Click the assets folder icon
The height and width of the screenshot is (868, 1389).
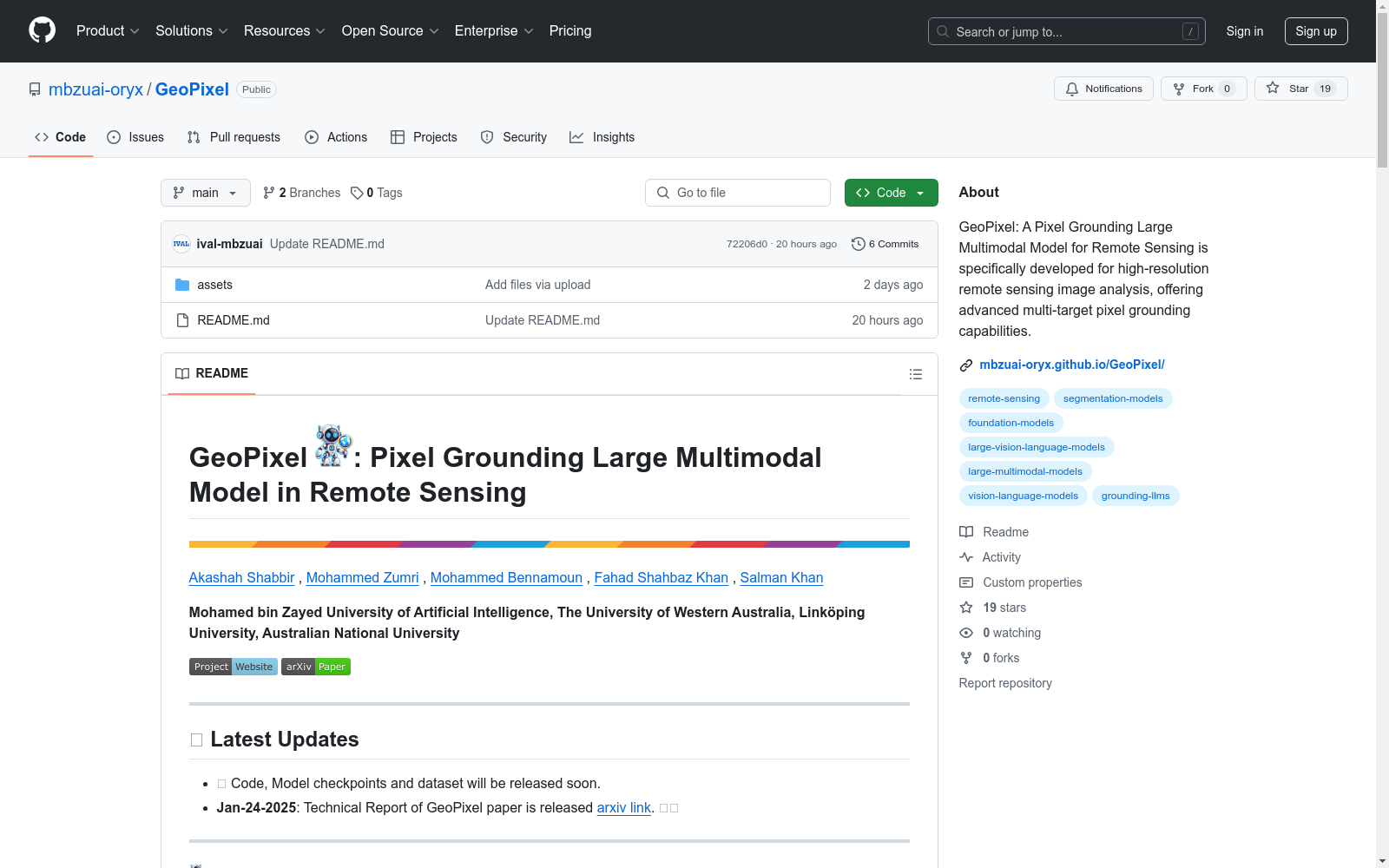coord(182,285)
